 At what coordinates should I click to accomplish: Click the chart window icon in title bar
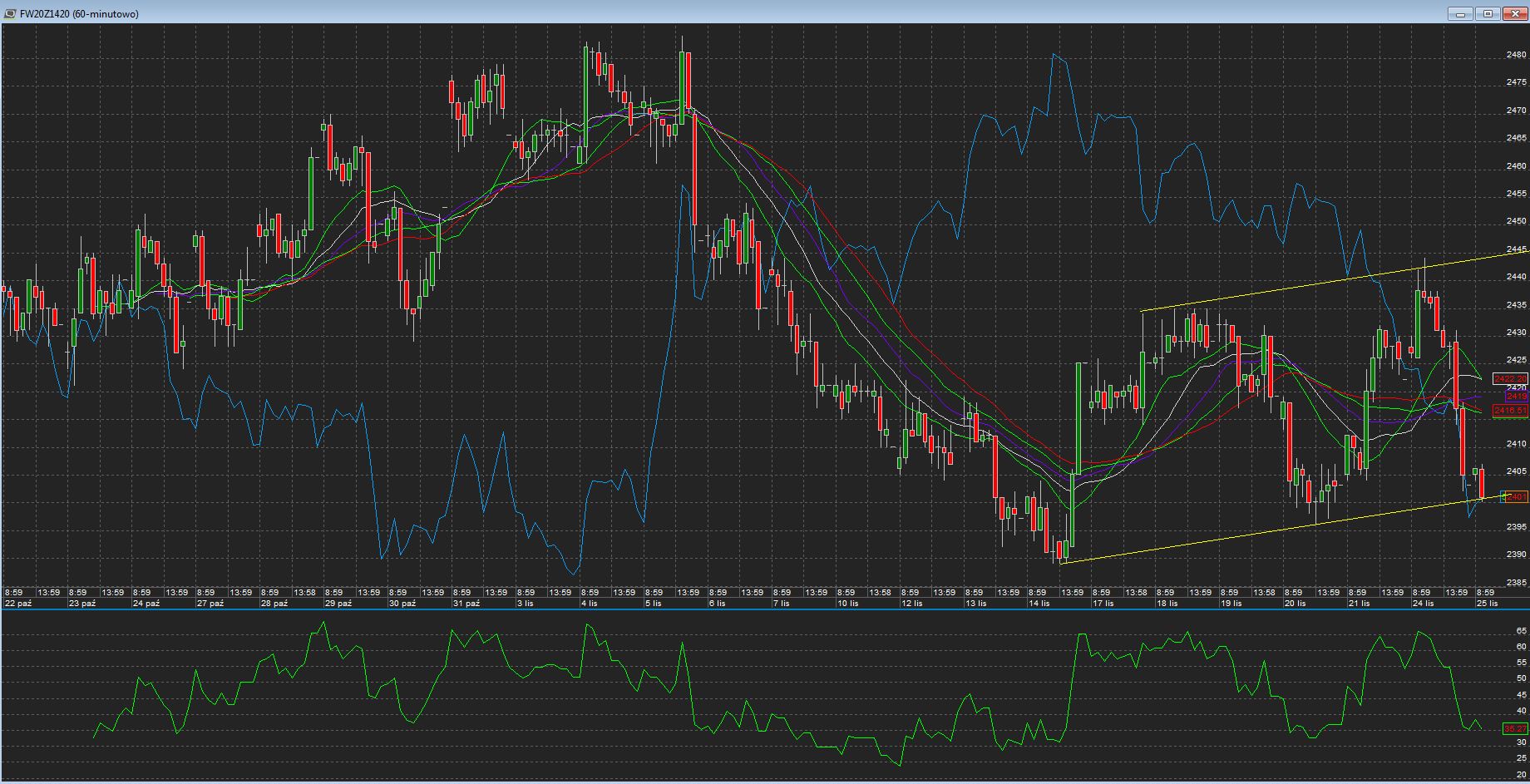pyautogui.click(x=9, y=13)
